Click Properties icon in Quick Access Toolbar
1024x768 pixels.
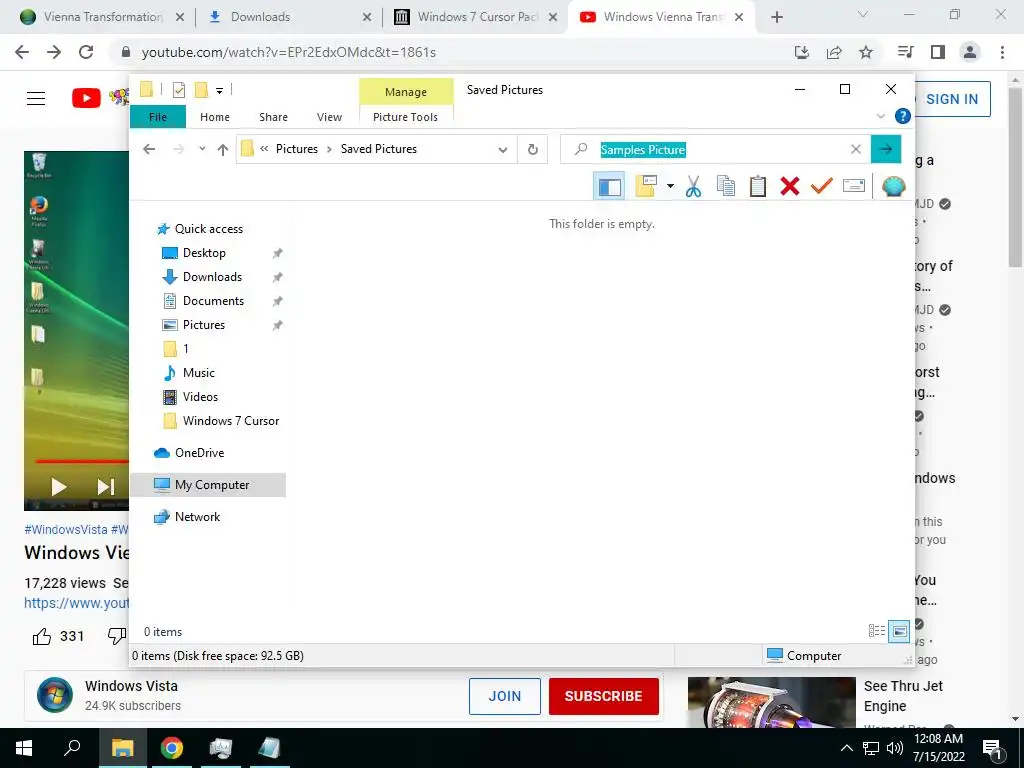click(178, 90)
